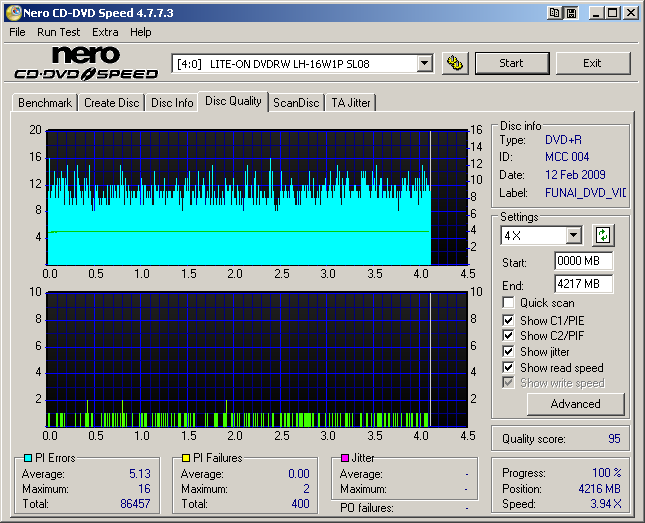Image resolution: width=645 pixels, height=523 pixels.
Task: Click the Nero application icon in title bar
Action: pyautogui.click(x=14, y=13)
